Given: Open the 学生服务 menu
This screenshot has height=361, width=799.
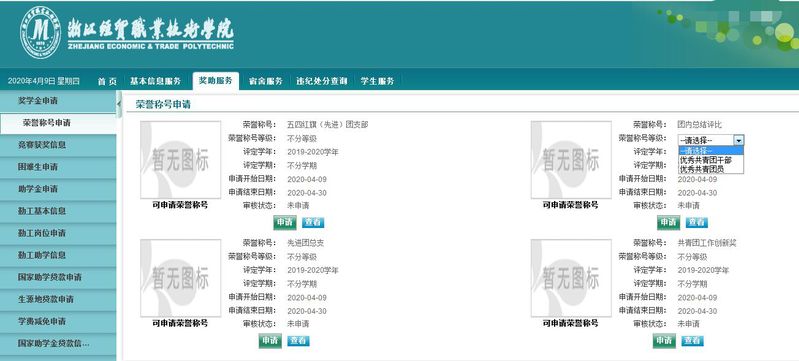Looking at the screenshot, I should pos(378,81).
